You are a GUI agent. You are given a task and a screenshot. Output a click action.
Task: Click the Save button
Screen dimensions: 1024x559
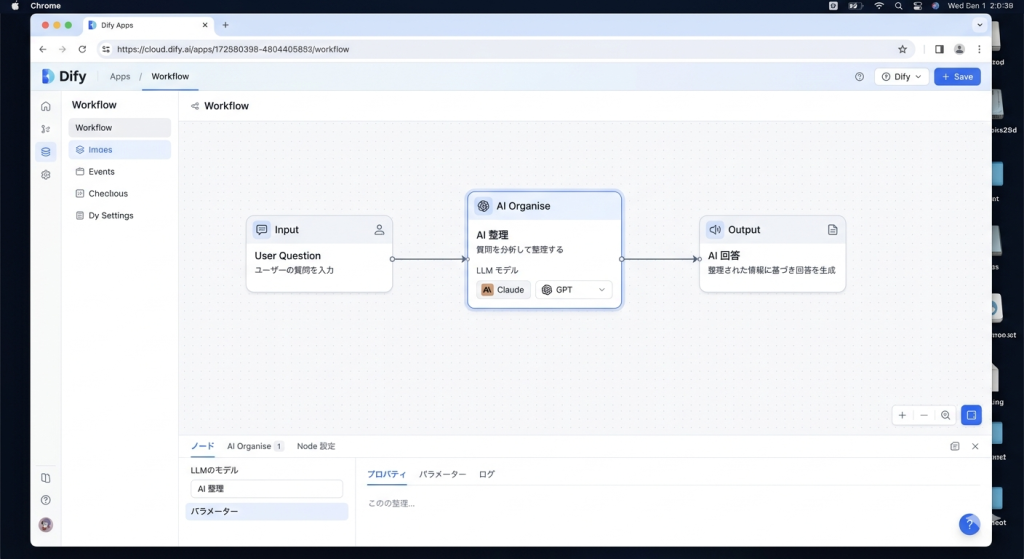coord(956,76)
